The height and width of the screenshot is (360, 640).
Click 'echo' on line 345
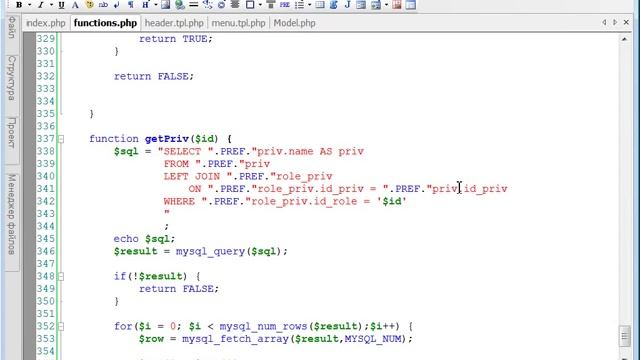tap(126, 239)
